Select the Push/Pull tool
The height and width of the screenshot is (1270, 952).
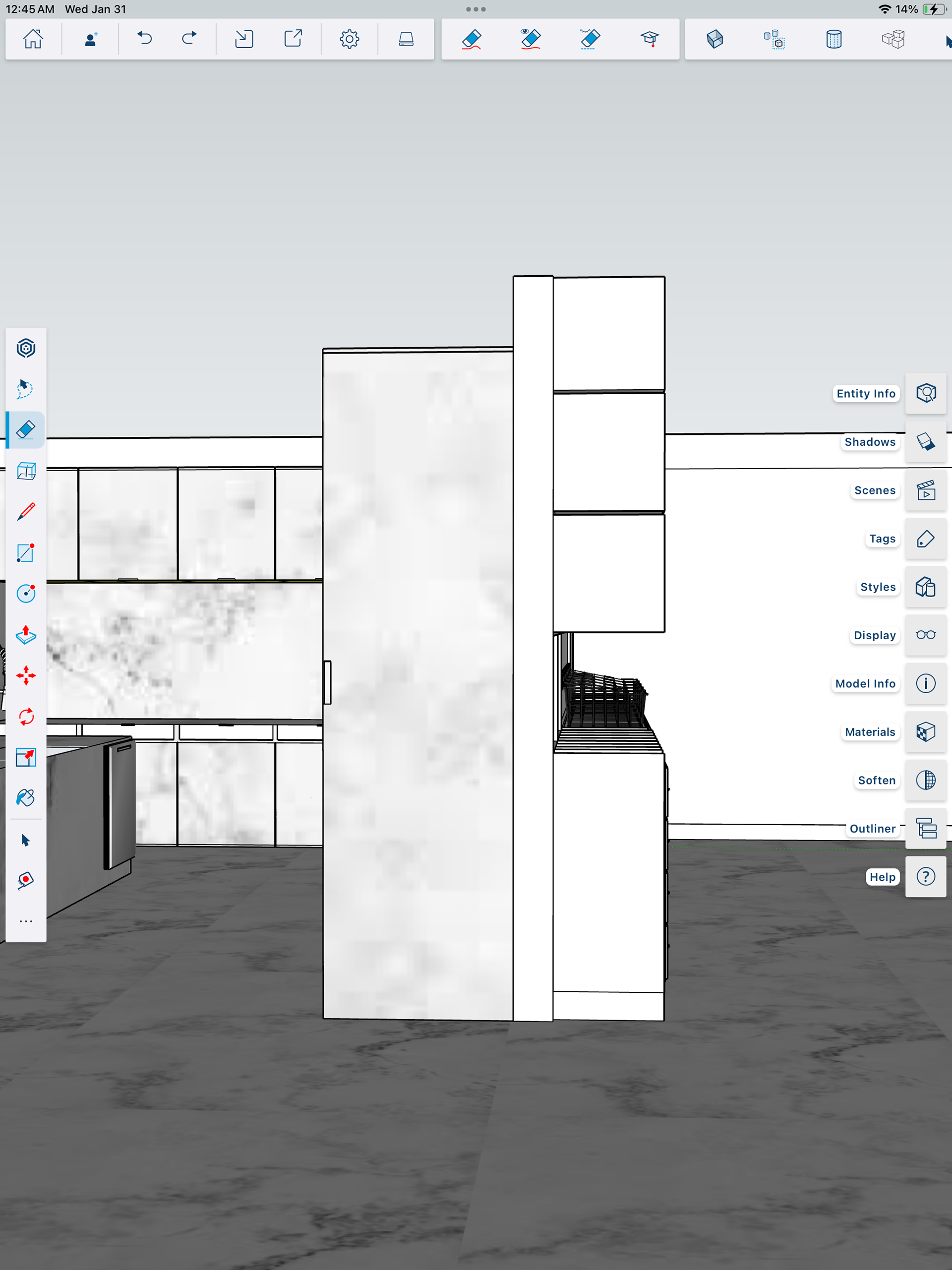click(x=26, y=634)
